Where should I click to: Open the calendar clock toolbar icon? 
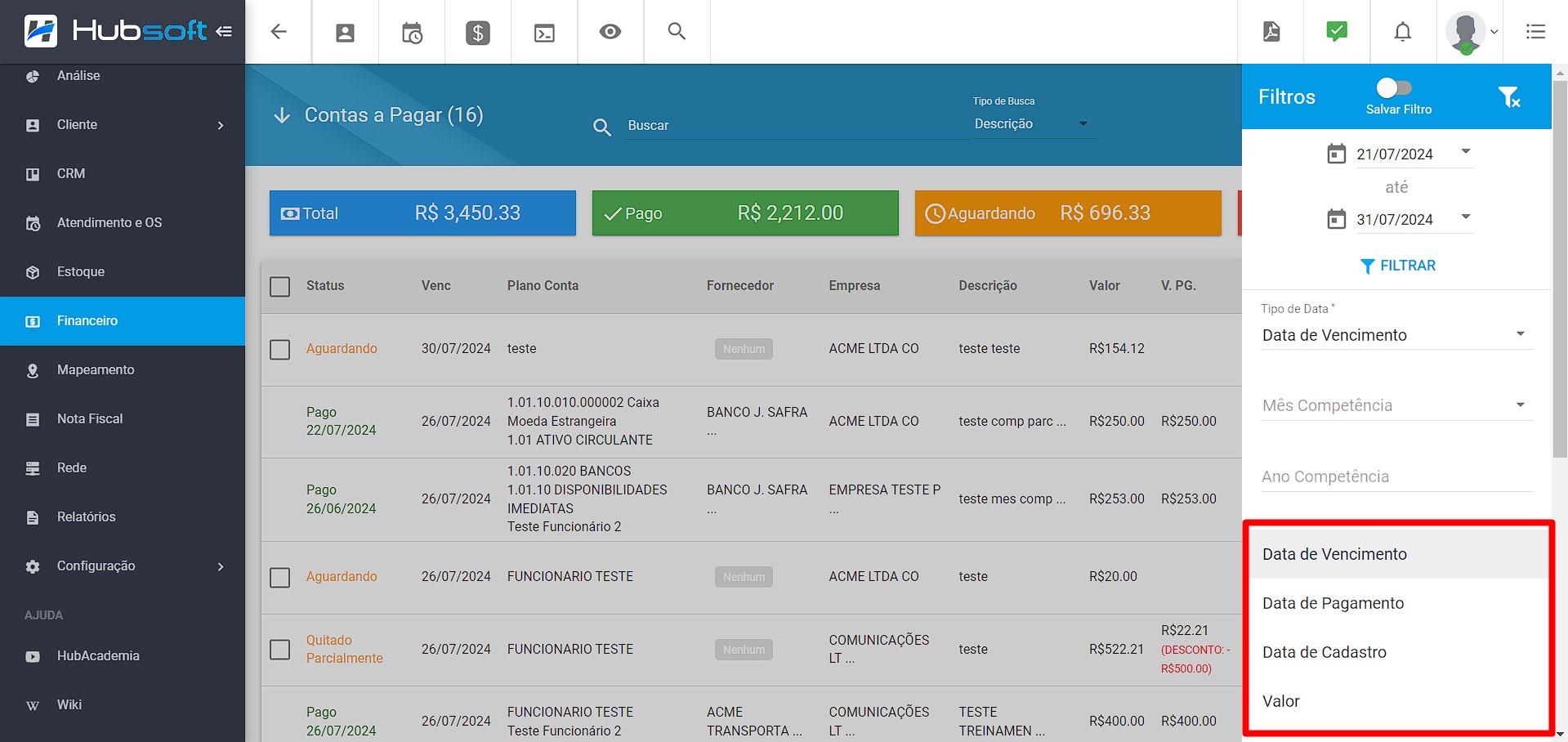tap(412, 33)
